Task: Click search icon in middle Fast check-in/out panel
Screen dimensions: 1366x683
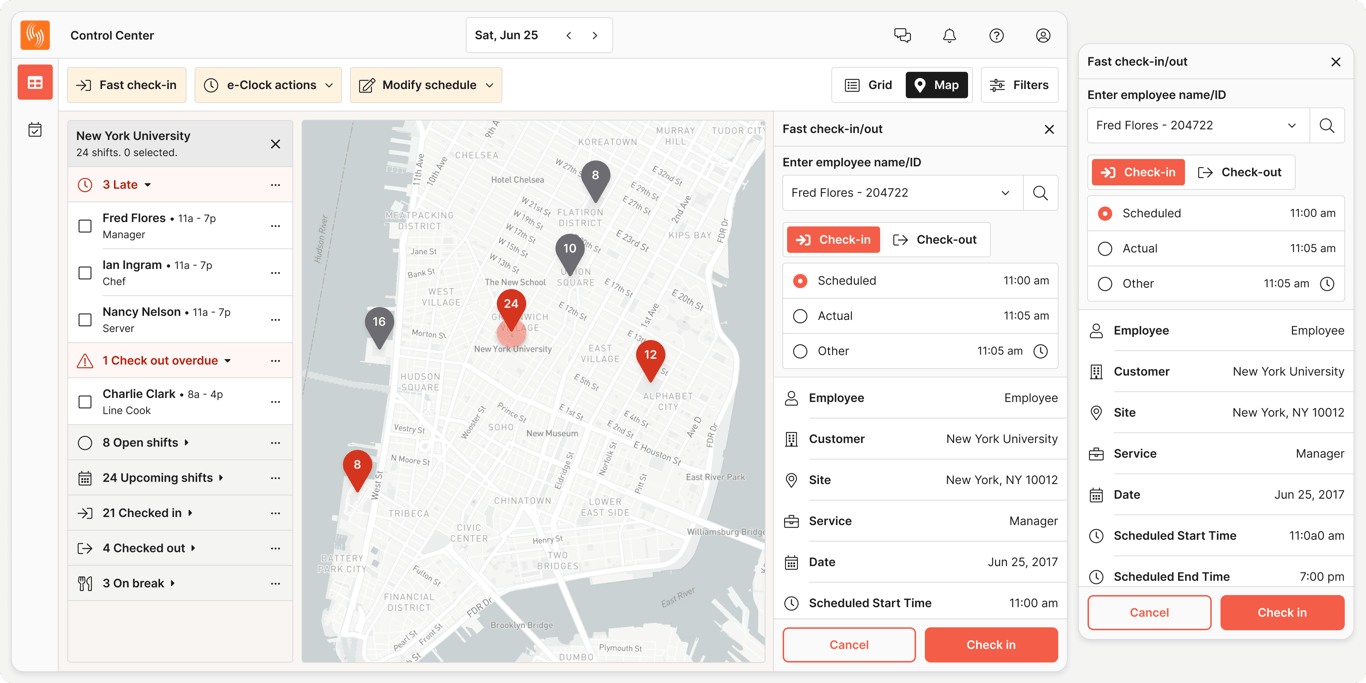Action: point(1040,193)
